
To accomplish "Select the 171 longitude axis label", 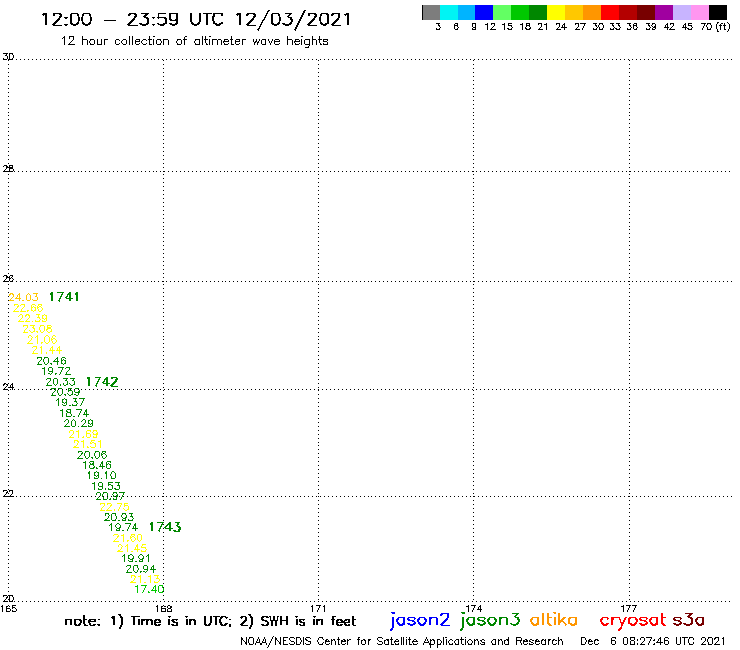I will (319, 609).
